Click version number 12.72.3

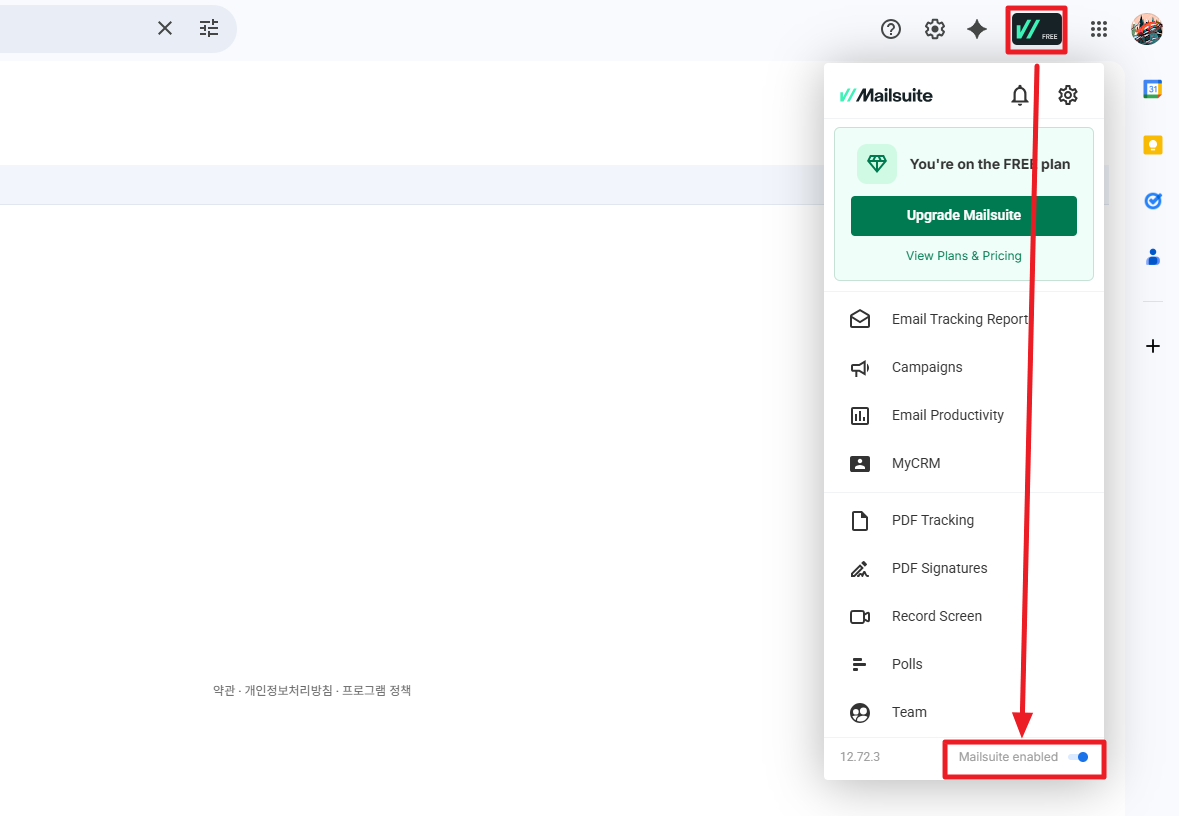coord(860,757)
